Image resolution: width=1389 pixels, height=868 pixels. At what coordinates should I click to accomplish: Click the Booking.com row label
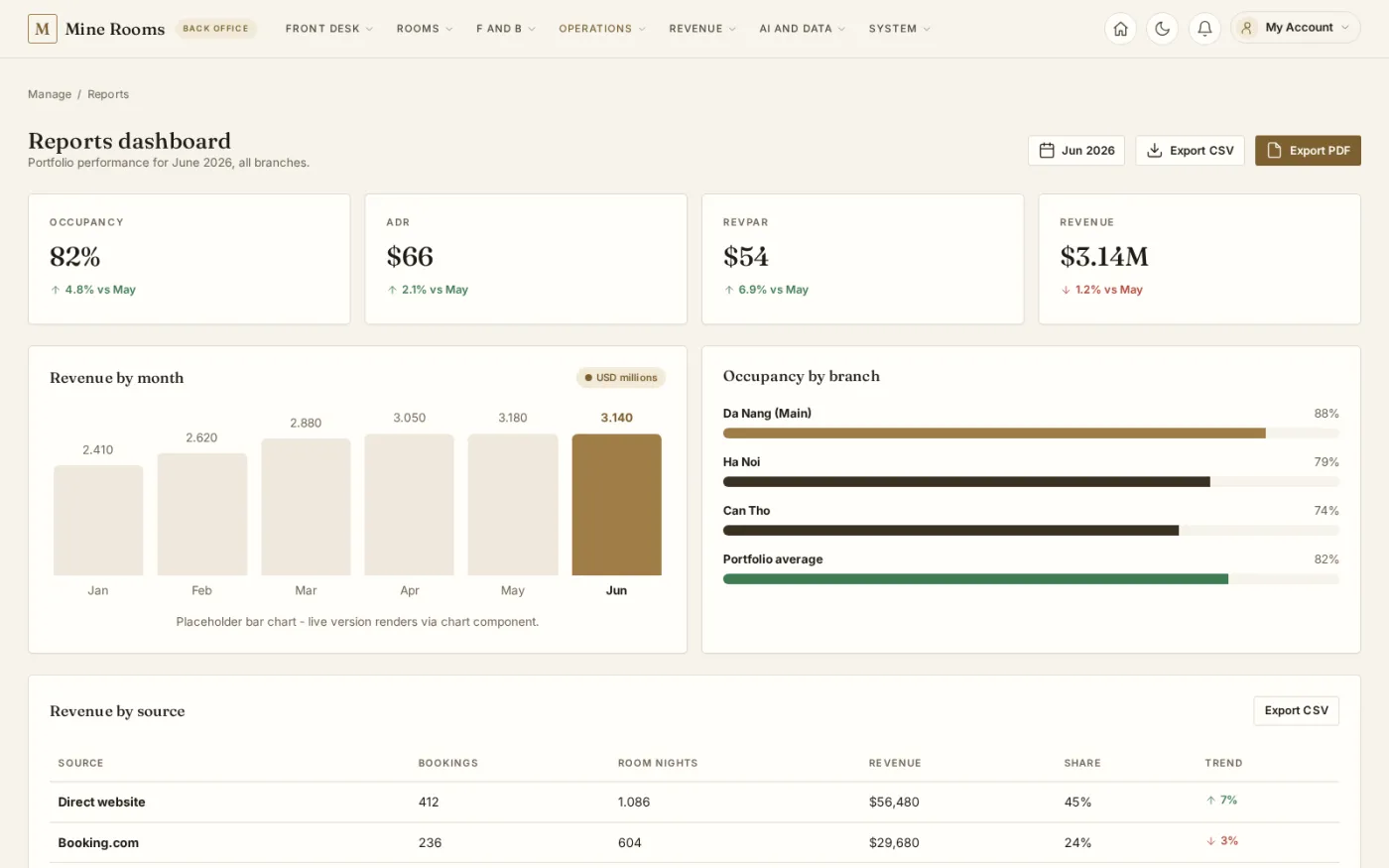pyautogui.click(x=98, y=843)
